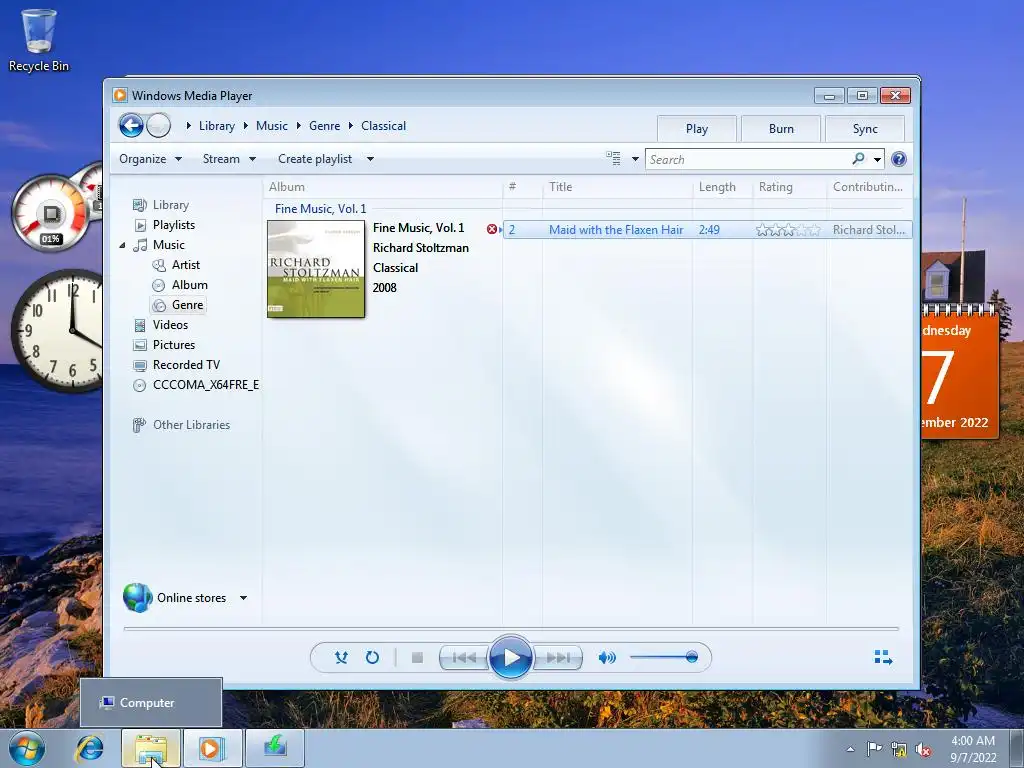Click Create playlist
The width and height of the screenshot is (1024, 768).
pos(315,159)
